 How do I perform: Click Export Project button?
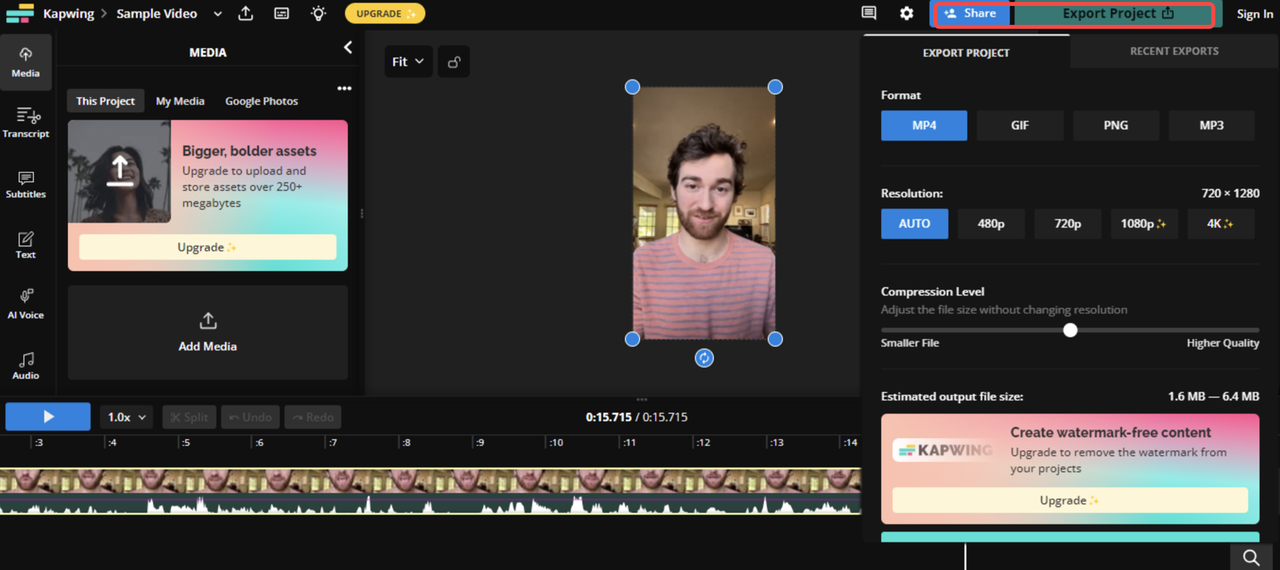click(x=1117, y=14)
